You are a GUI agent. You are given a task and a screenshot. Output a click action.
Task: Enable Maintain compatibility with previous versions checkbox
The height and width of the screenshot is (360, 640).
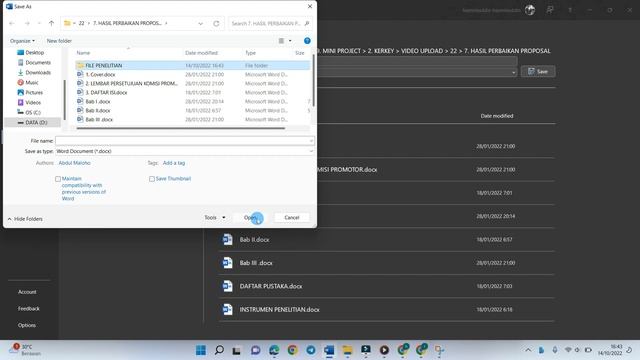(x=58, y=179)
